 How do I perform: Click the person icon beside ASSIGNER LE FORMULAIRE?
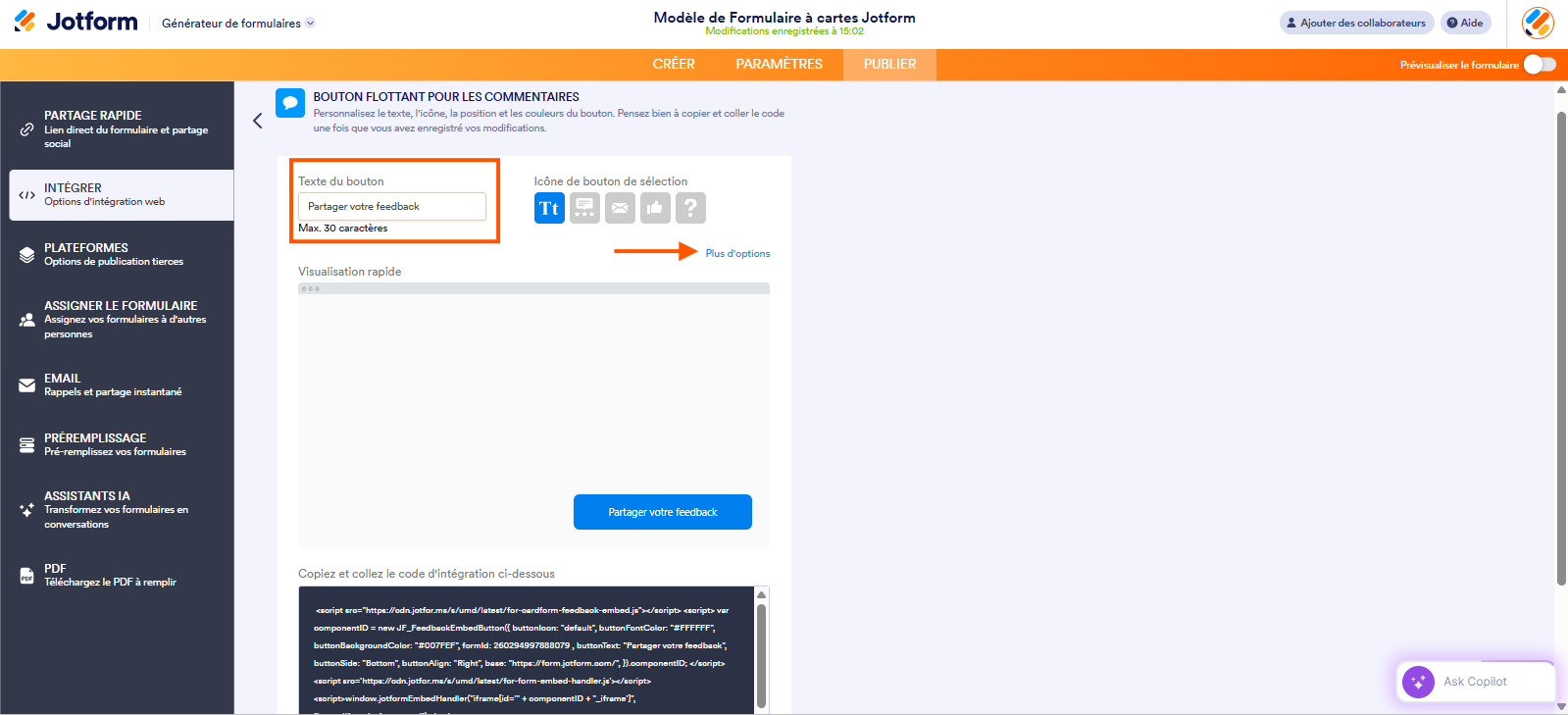(27, 320)
